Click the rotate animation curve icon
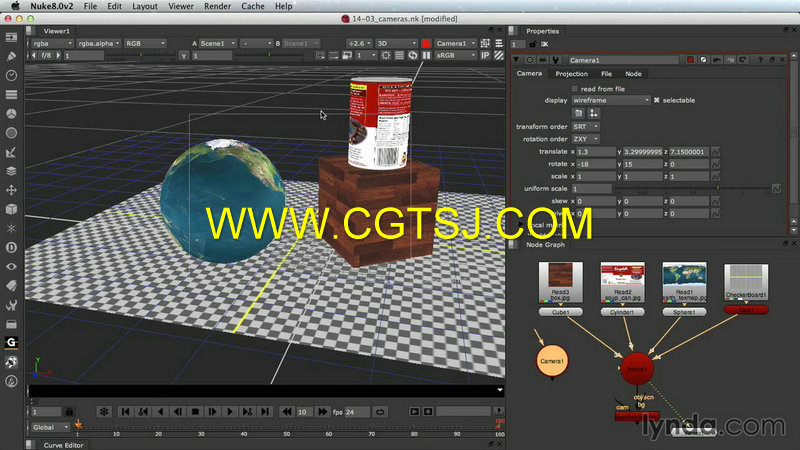 pos(716,164)
